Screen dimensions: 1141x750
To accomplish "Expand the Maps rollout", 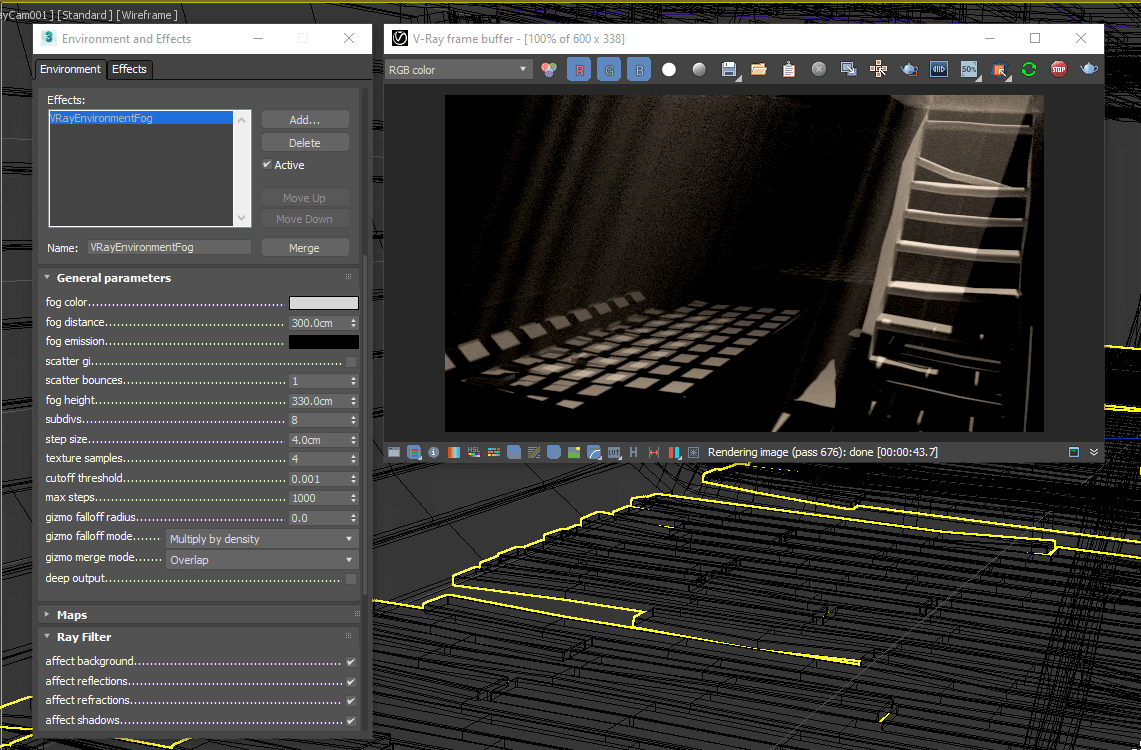I will 72,615.
